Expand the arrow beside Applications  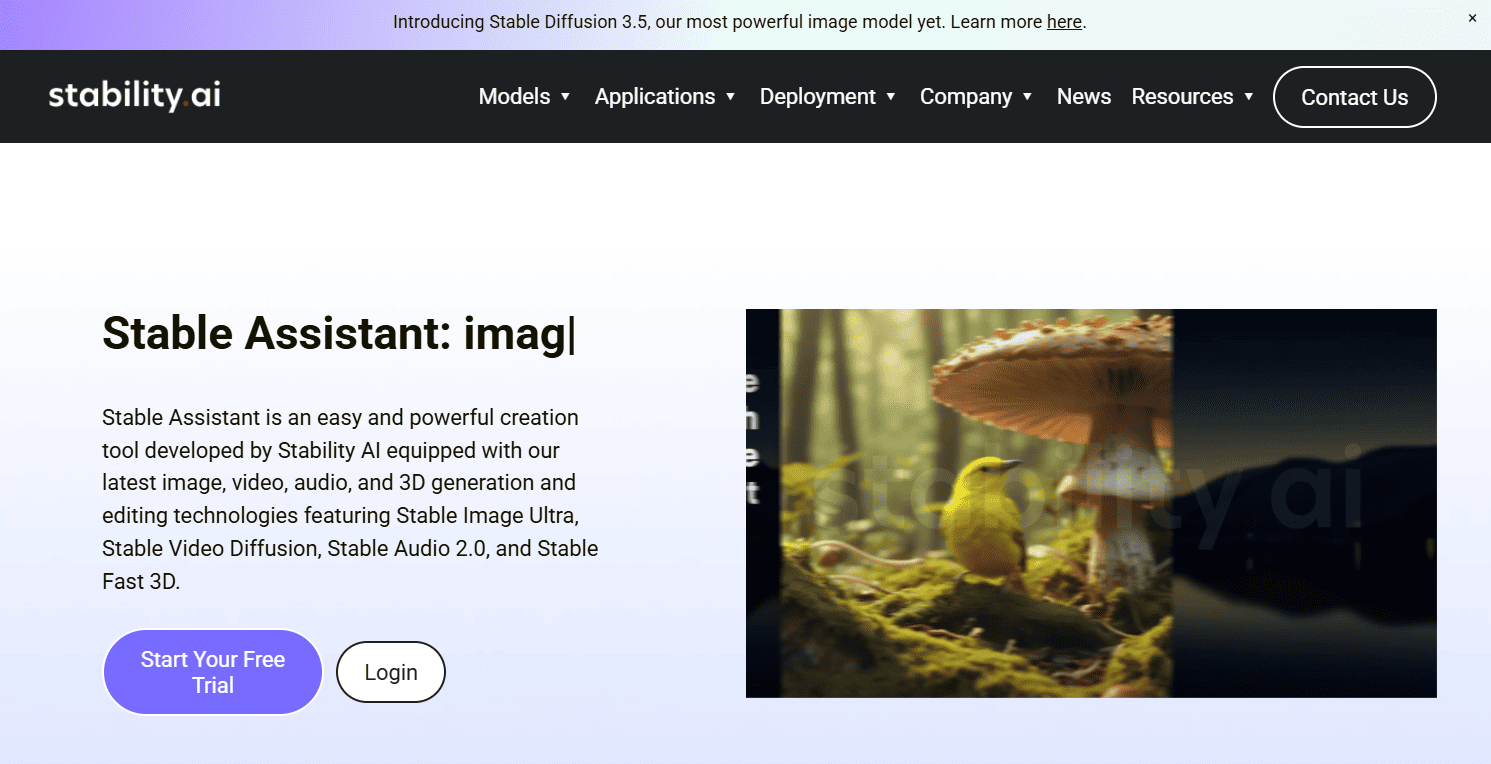[x=731, y=97]
